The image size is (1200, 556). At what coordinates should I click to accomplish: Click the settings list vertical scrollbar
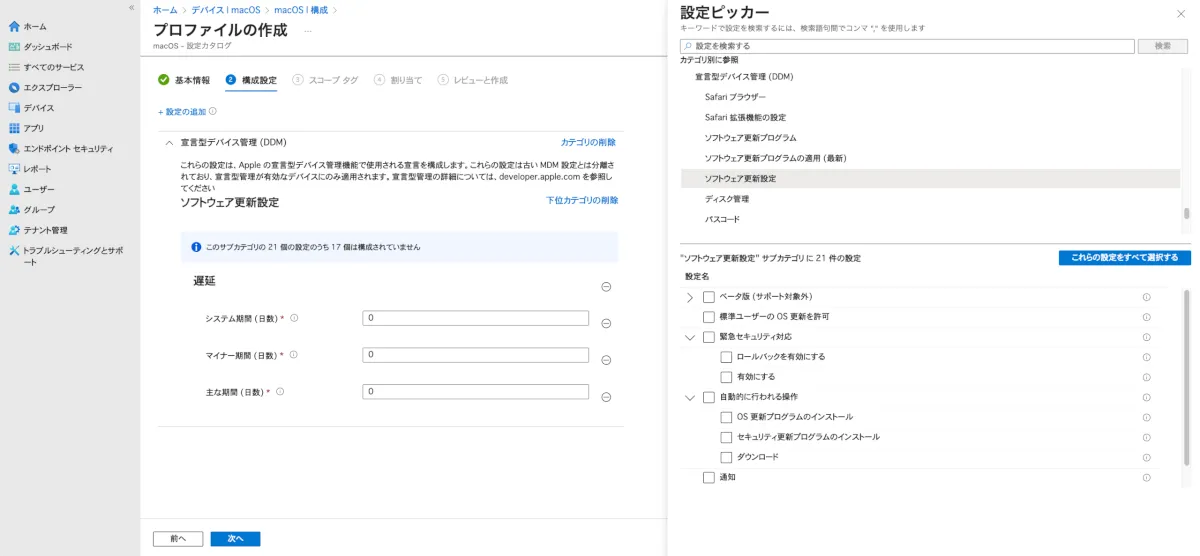(x=1187, y=380)
